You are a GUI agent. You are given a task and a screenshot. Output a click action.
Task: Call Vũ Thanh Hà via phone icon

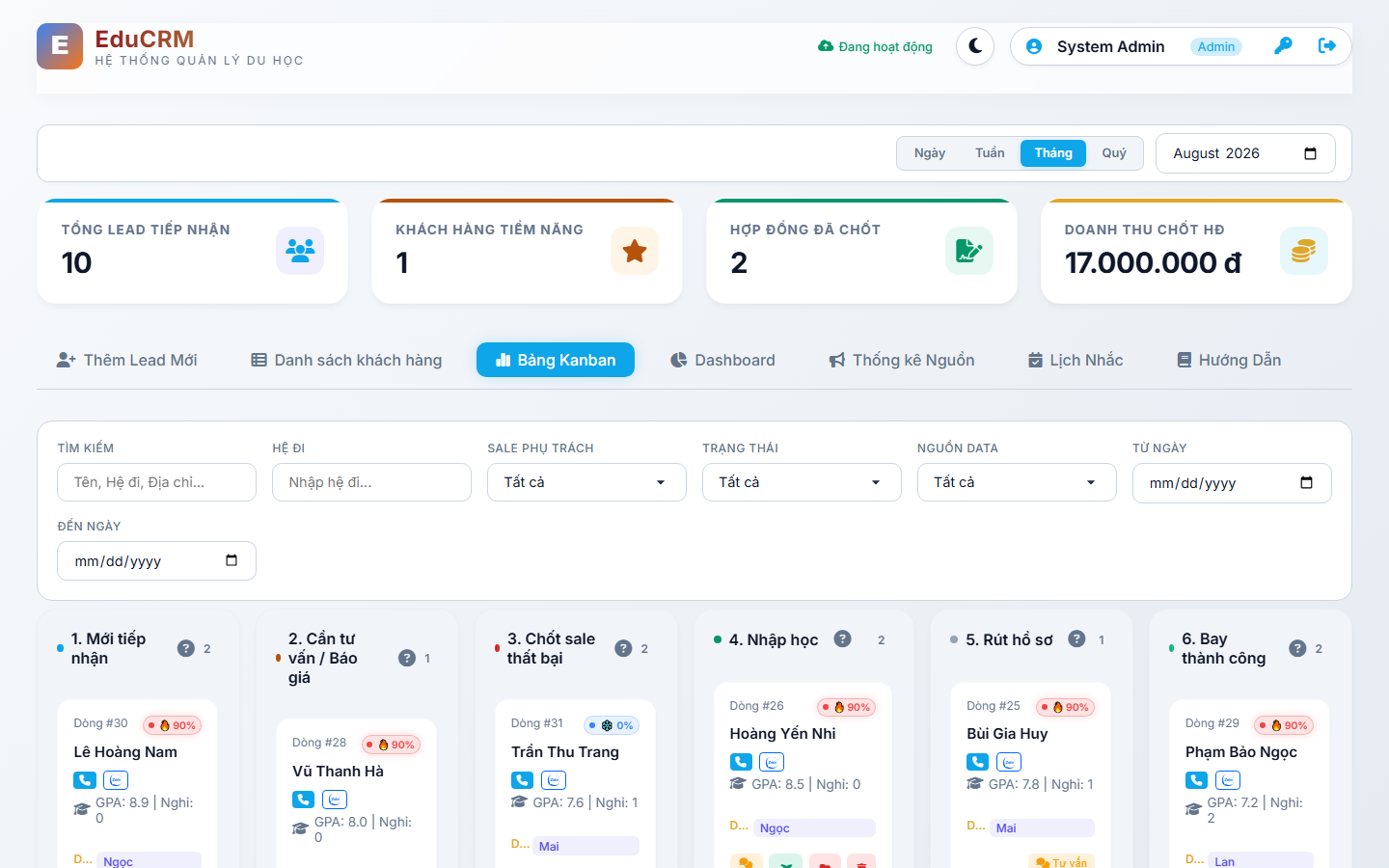tap(304, 800)
